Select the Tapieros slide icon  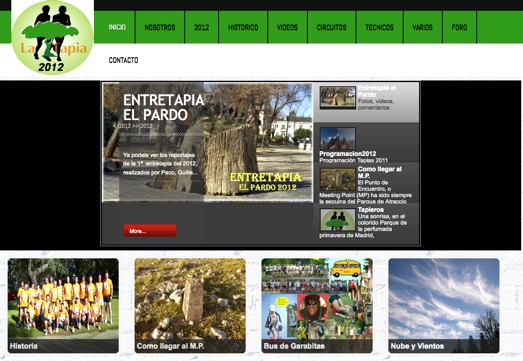tap(338, 220)
